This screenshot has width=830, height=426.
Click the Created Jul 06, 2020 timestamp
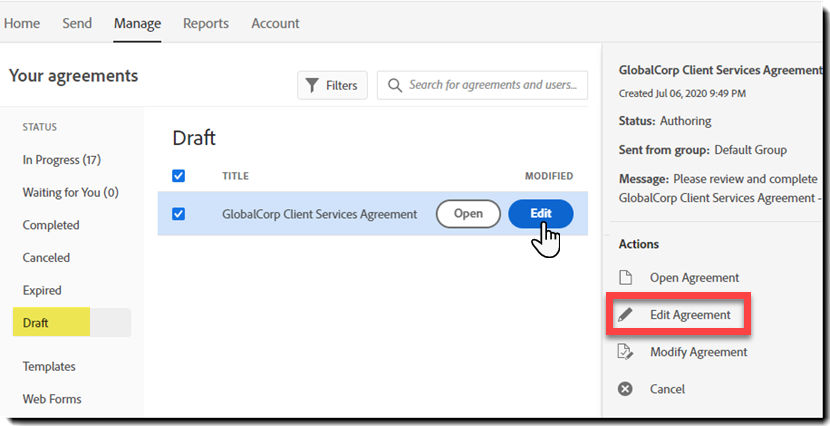(682, 94)
